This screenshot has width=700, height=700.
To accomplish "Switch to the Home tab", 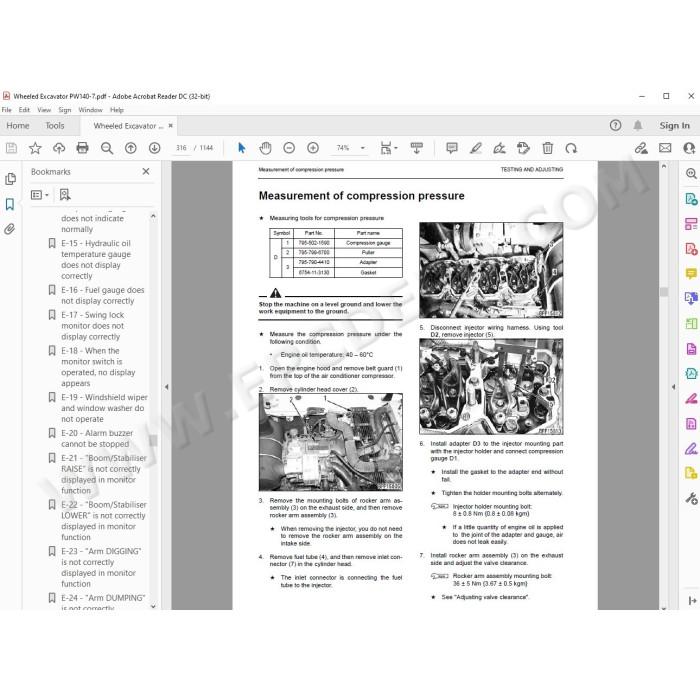I will (x=18, y=126).
